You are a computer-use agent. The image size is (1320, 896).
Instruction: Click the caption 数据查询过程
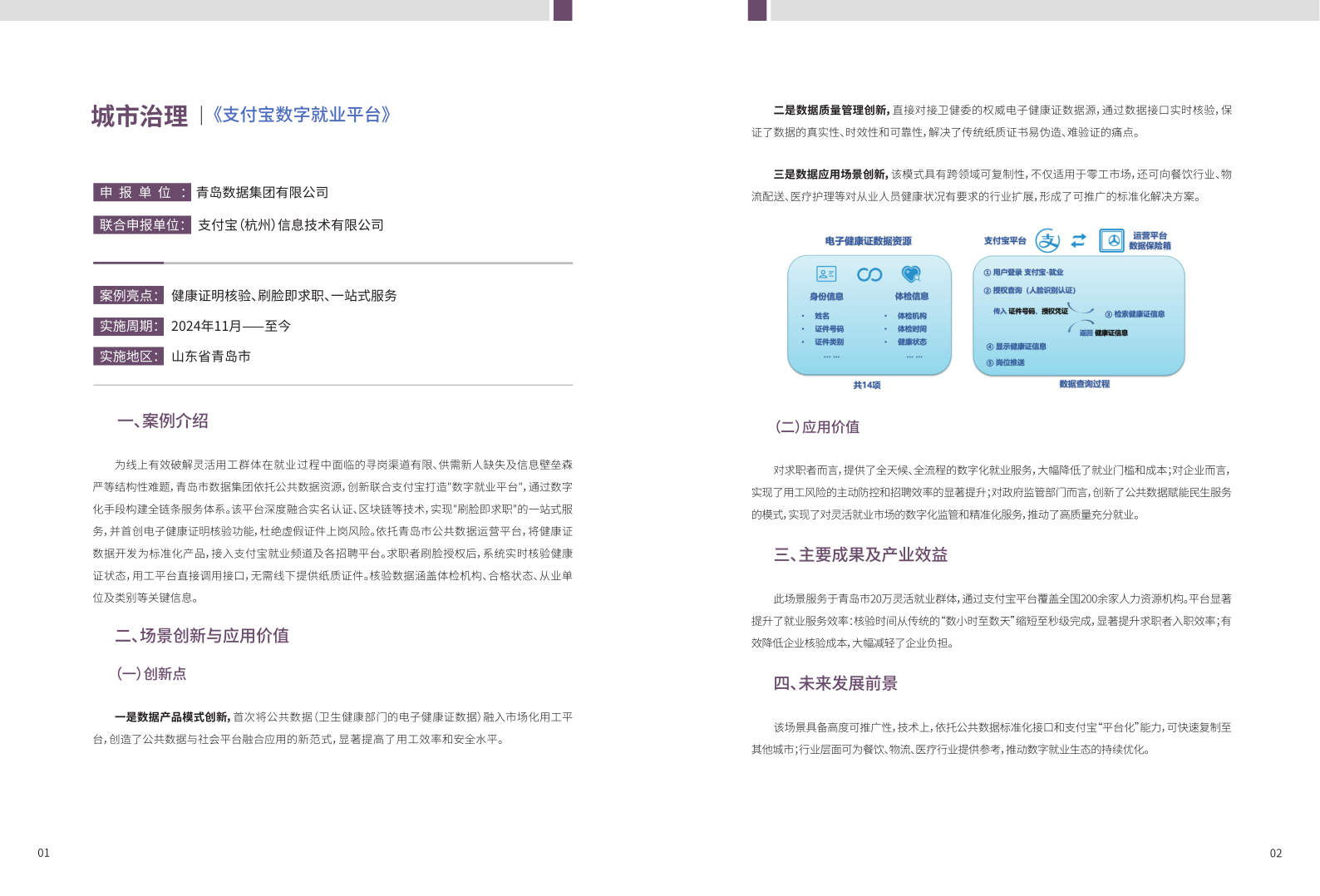coord(1085,385)
